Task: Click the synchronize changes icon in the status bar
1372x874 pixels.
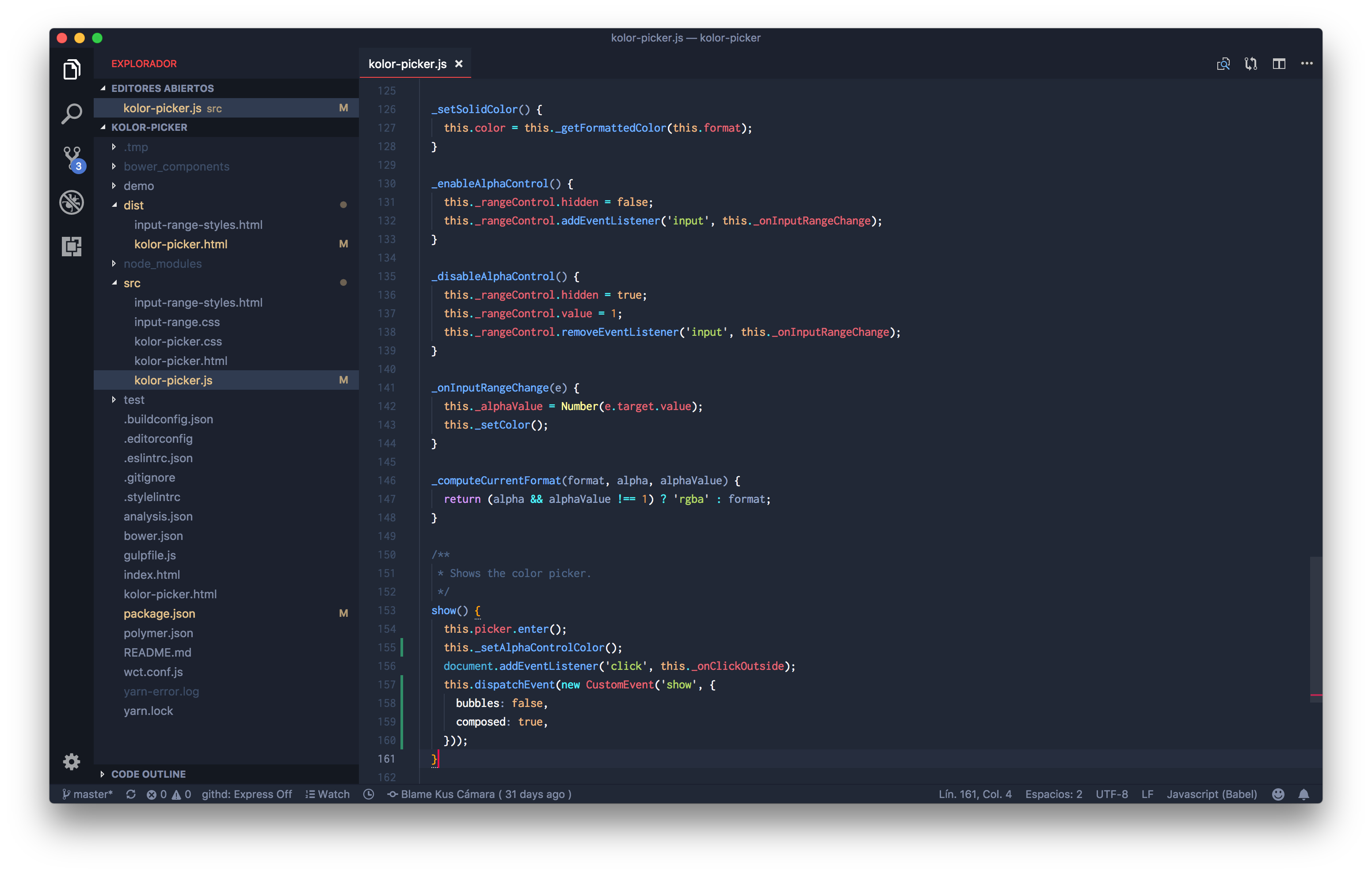Action: (x=130, y=794)
